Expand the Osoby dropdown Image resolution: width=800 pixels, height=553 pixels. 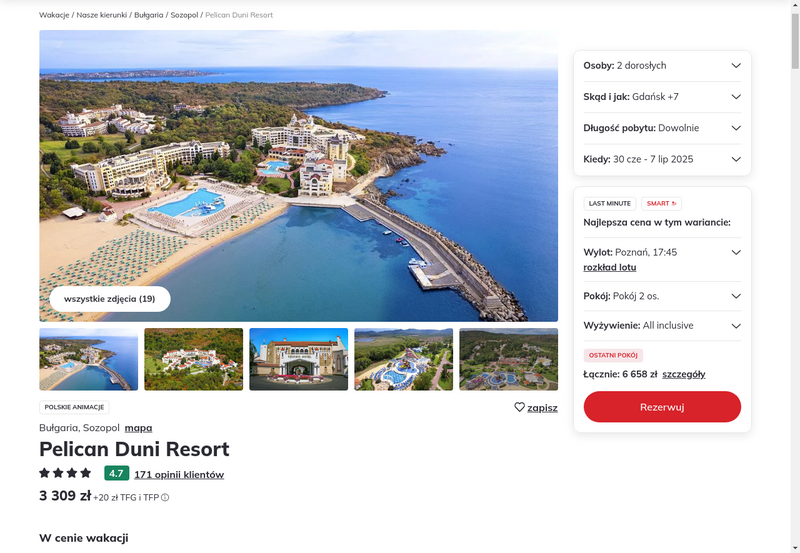(662, 66)
